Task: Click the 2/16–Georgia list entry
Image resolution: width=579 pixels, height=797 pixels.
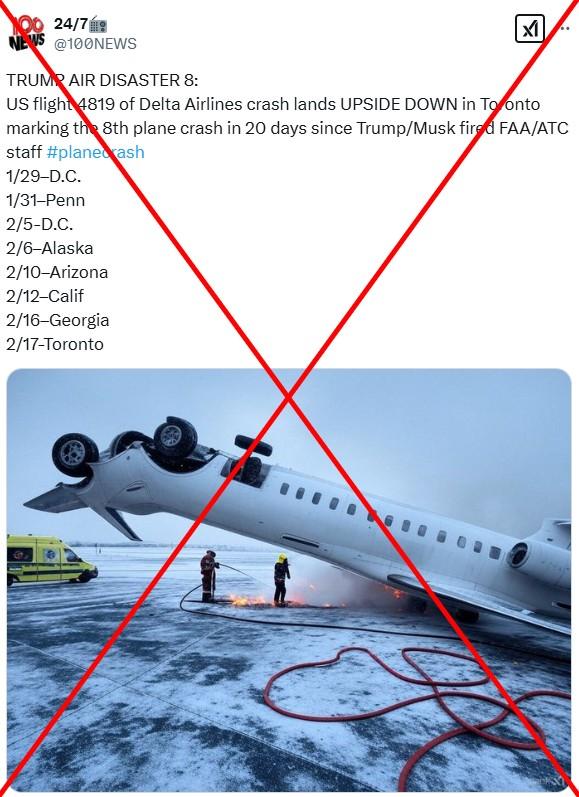Action: coord(57,320)
